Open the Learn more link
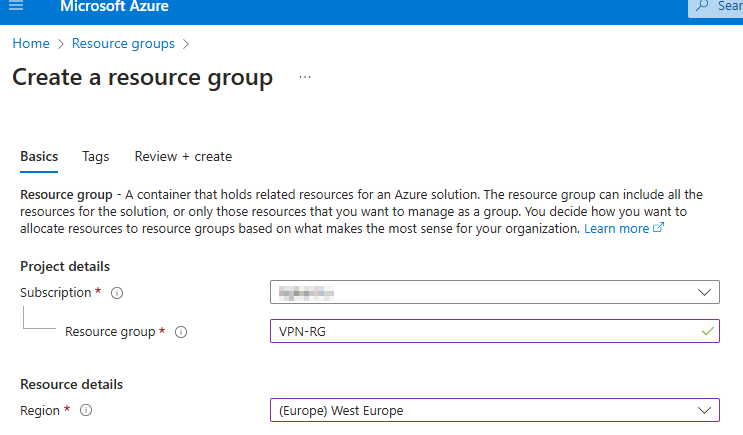Viewport: 743px width, 435px height. click(x=616, y=228)
